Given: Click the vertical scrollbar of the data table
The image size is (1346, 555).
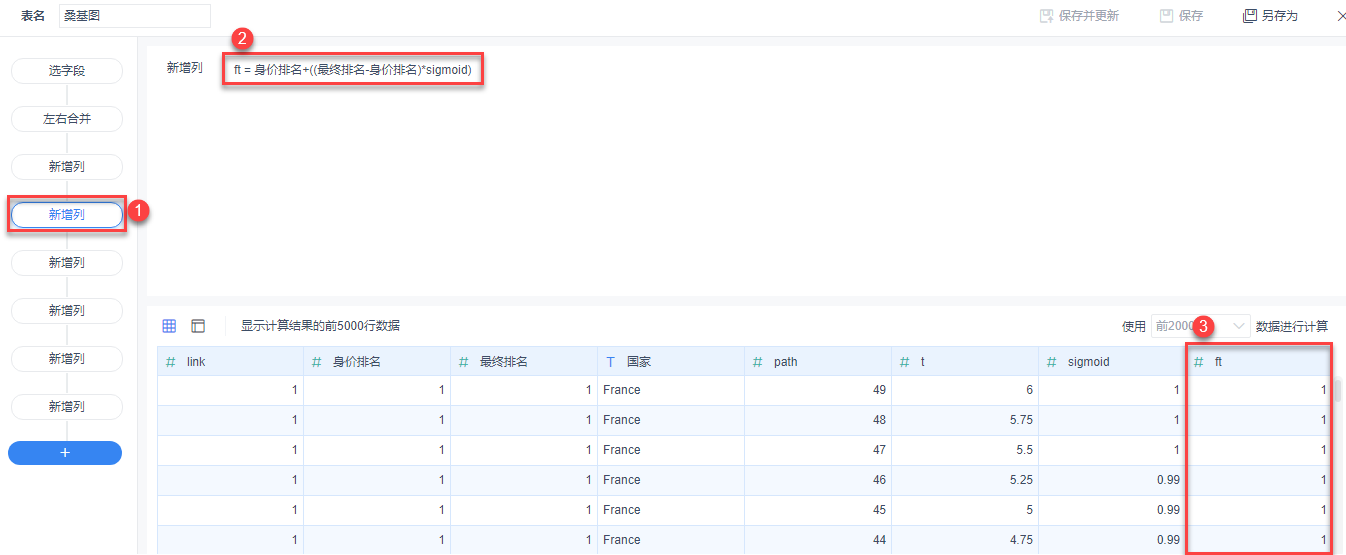Looking at the screenshot, I should (x=1338, y=390).
